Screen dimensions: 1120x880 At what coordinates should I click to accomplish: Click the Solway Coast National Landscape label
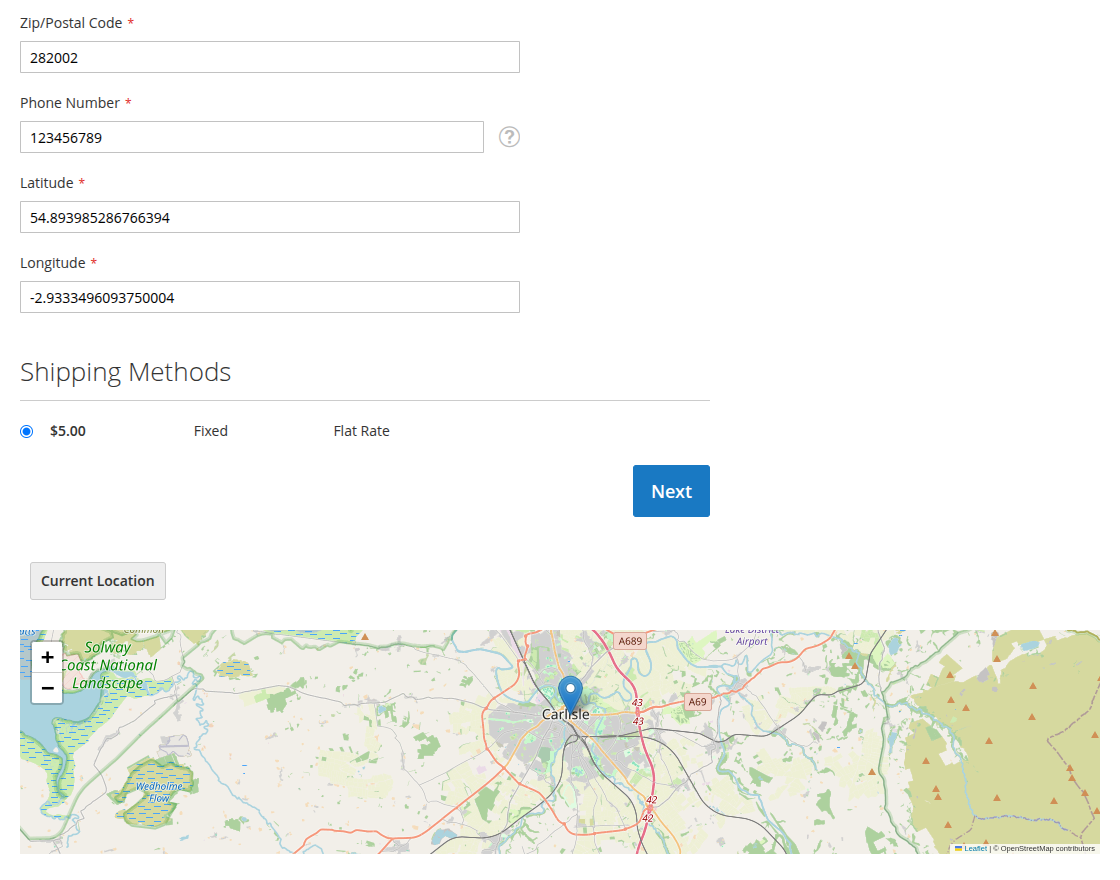click(109, 665)
